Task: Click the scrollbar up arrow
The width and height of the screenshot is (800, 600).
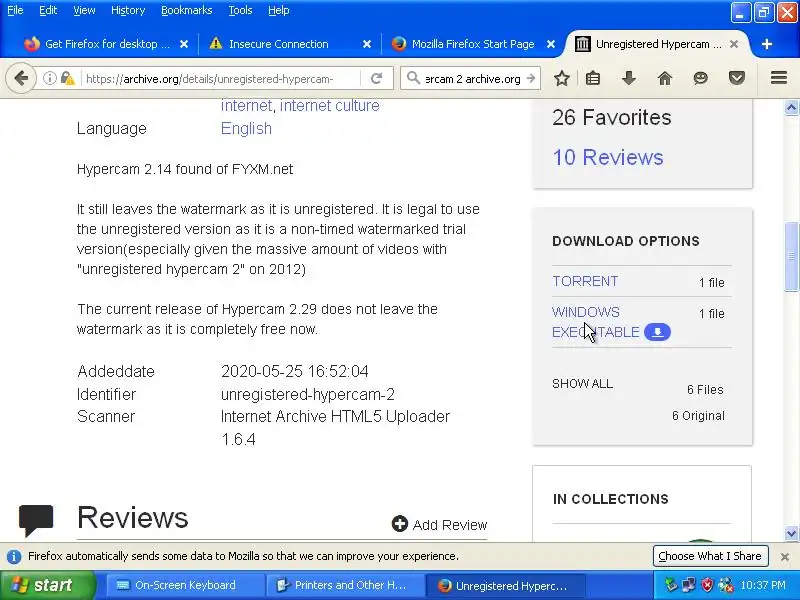Action: point(791,107)
